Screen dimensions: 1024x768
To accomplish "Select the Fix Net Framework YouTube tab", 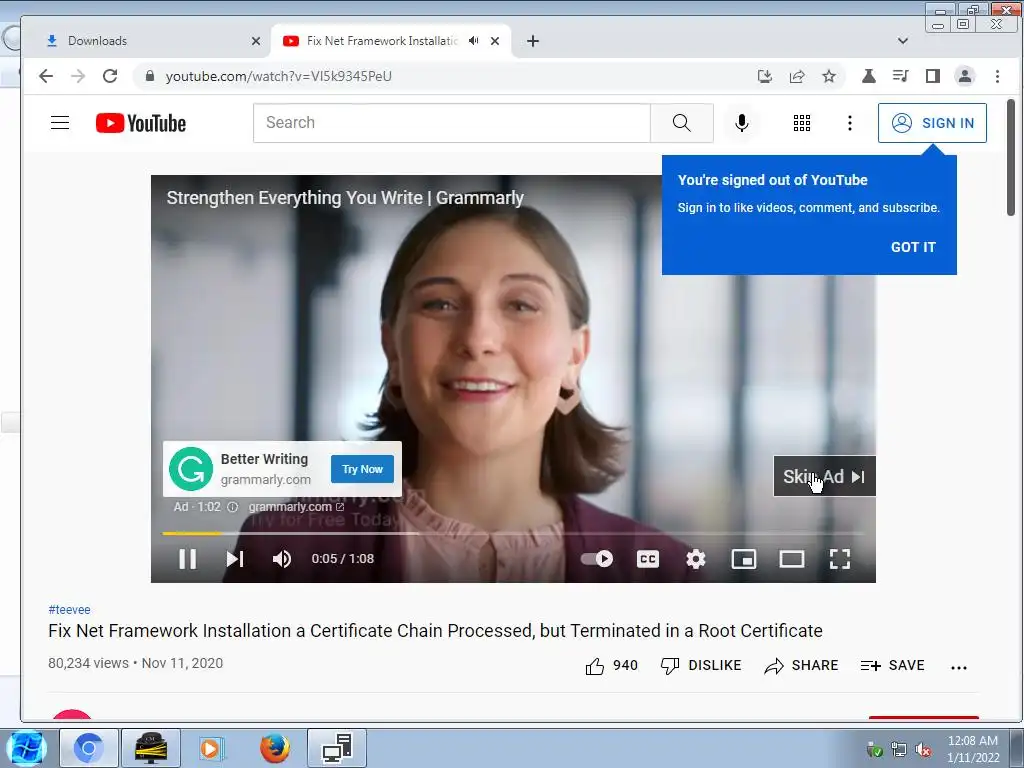I will tap(382, 40).
